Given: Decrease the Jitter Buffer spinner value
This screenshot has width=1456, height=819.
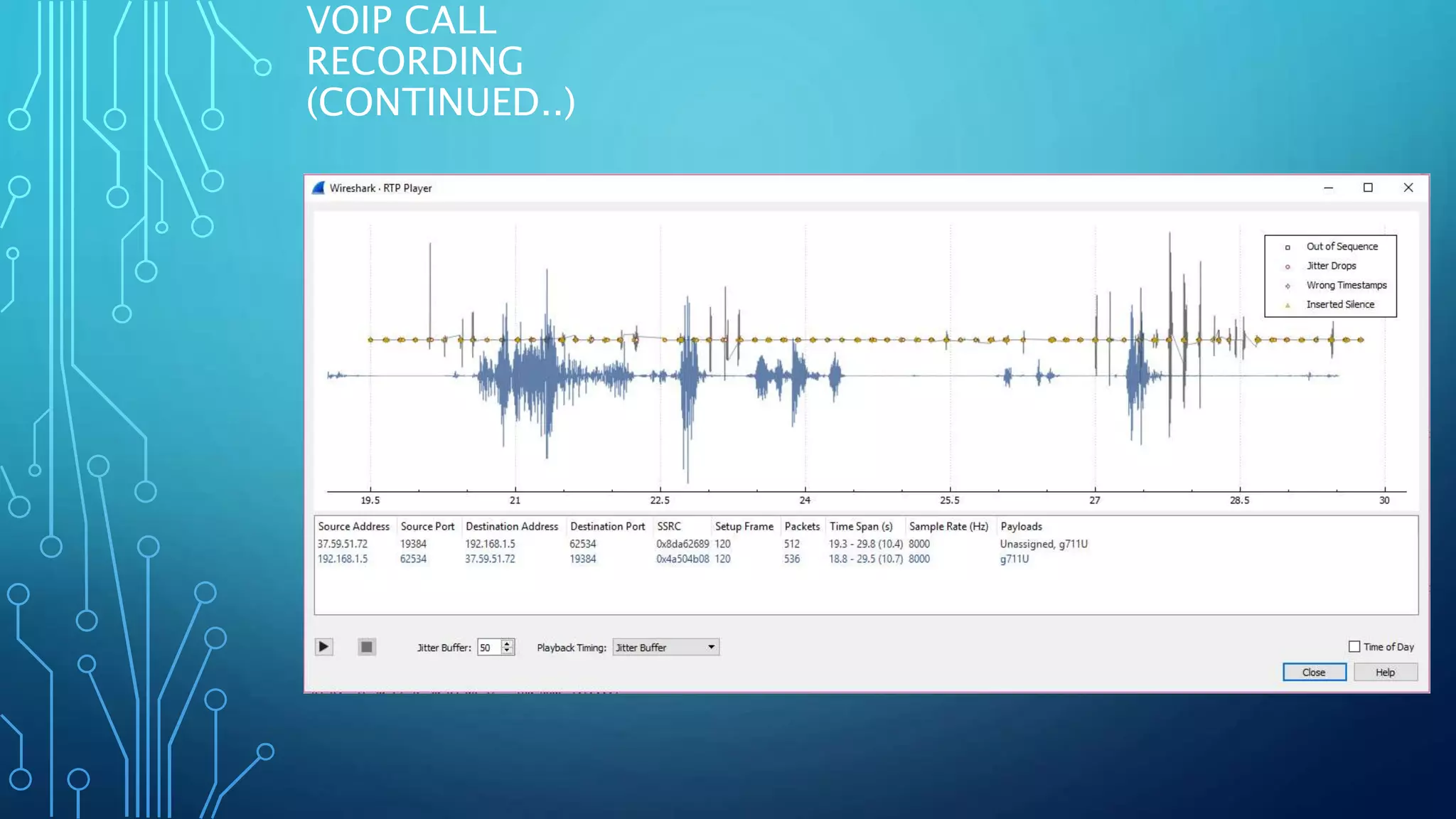Looking at the screenshot, I should point(507,651).
